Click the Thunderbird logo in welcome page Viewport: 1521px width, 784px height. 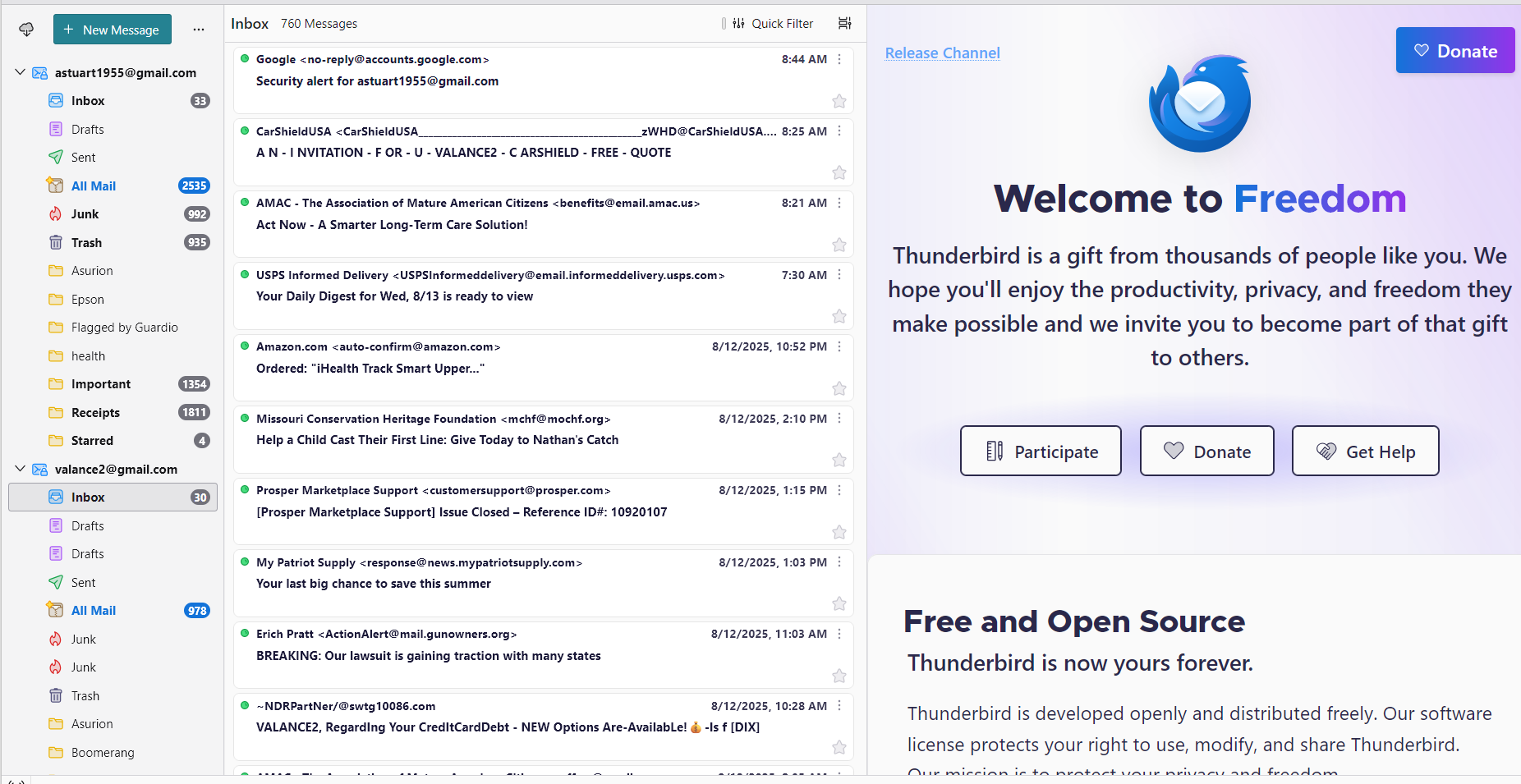click(x=1200, y=103)
